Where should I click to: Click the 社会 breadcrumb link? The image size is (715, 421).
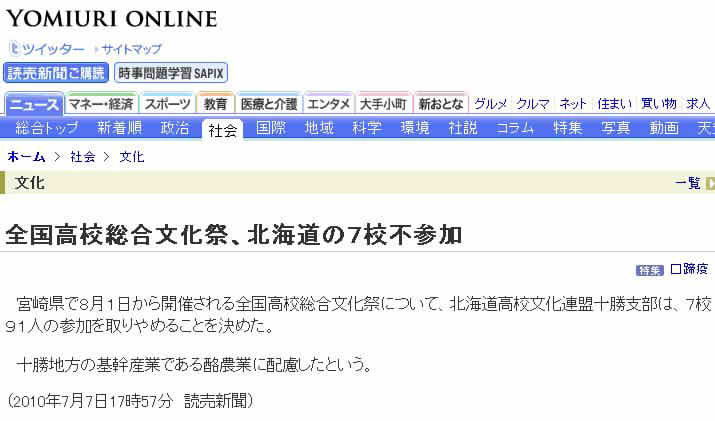click(83, 157)
